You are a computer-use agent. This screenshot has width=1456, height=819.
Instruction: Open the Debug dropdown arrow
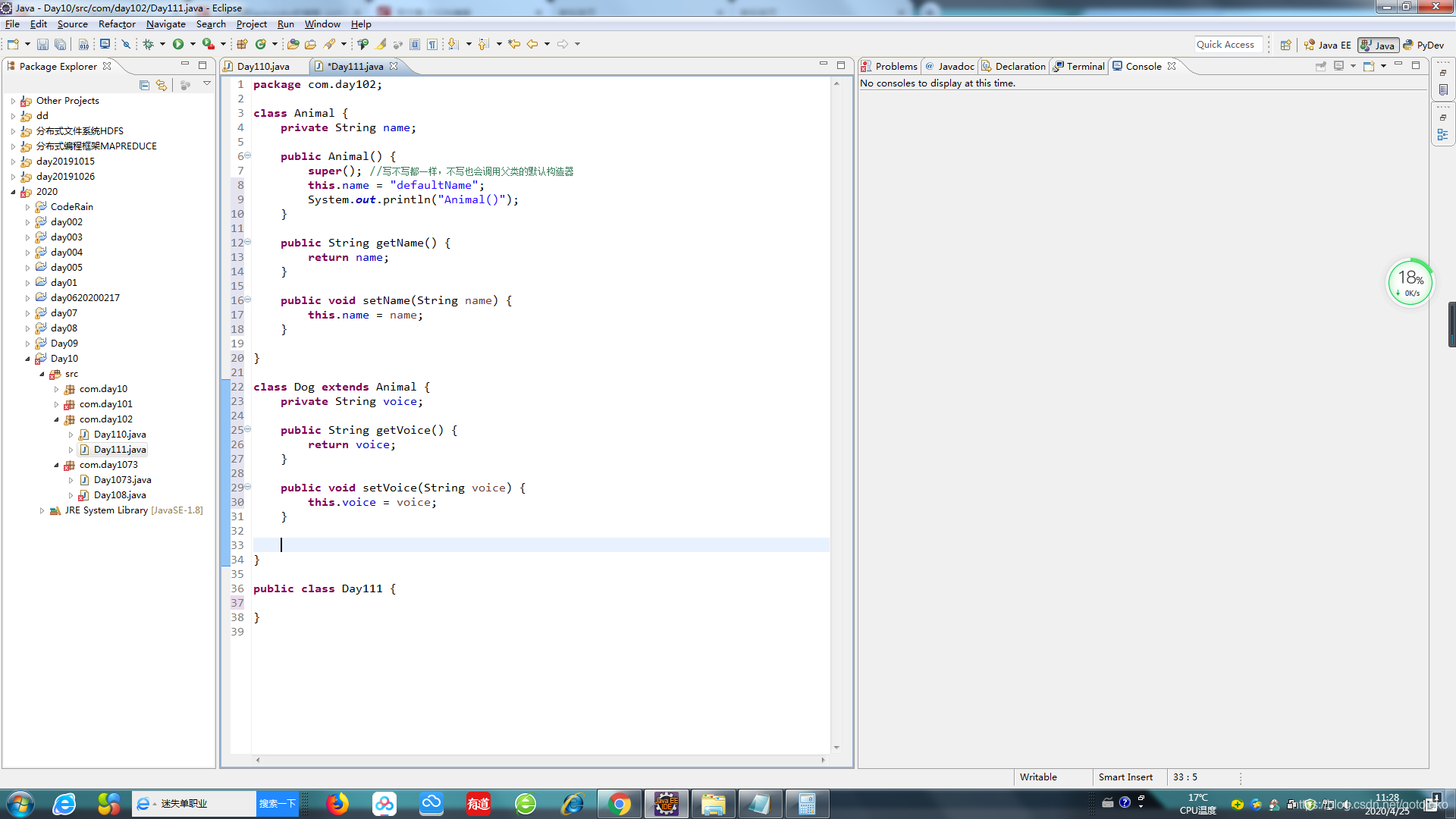pyautogui.click(x=162, y=45)
